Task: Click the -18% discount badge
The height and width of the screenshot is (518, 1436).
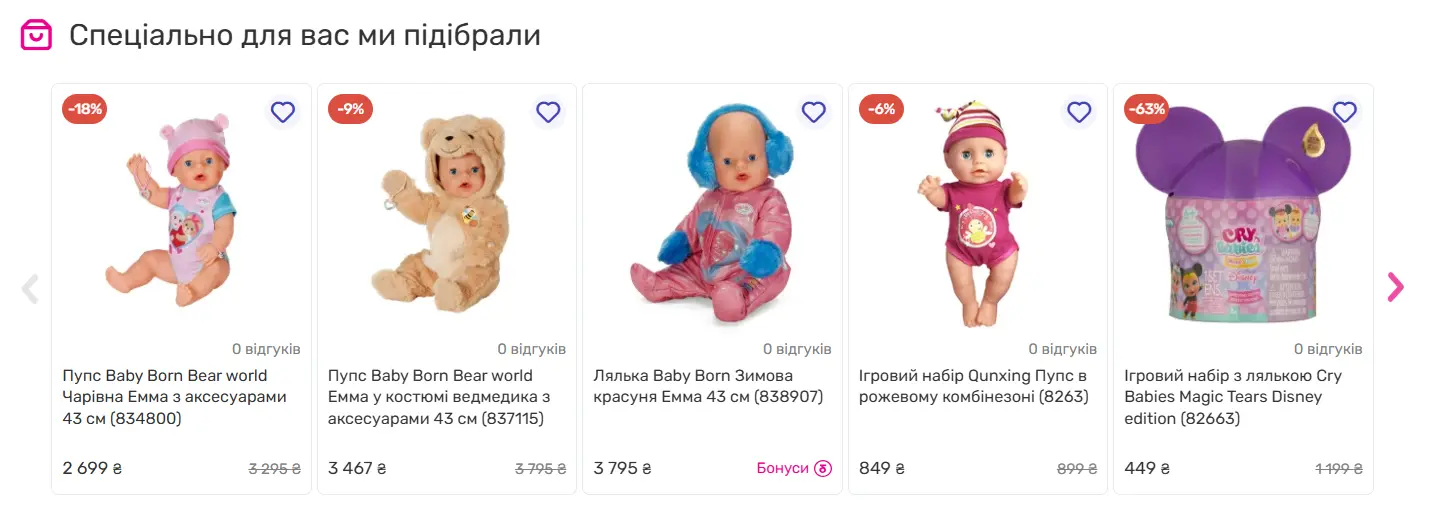Action: [84, 109]
